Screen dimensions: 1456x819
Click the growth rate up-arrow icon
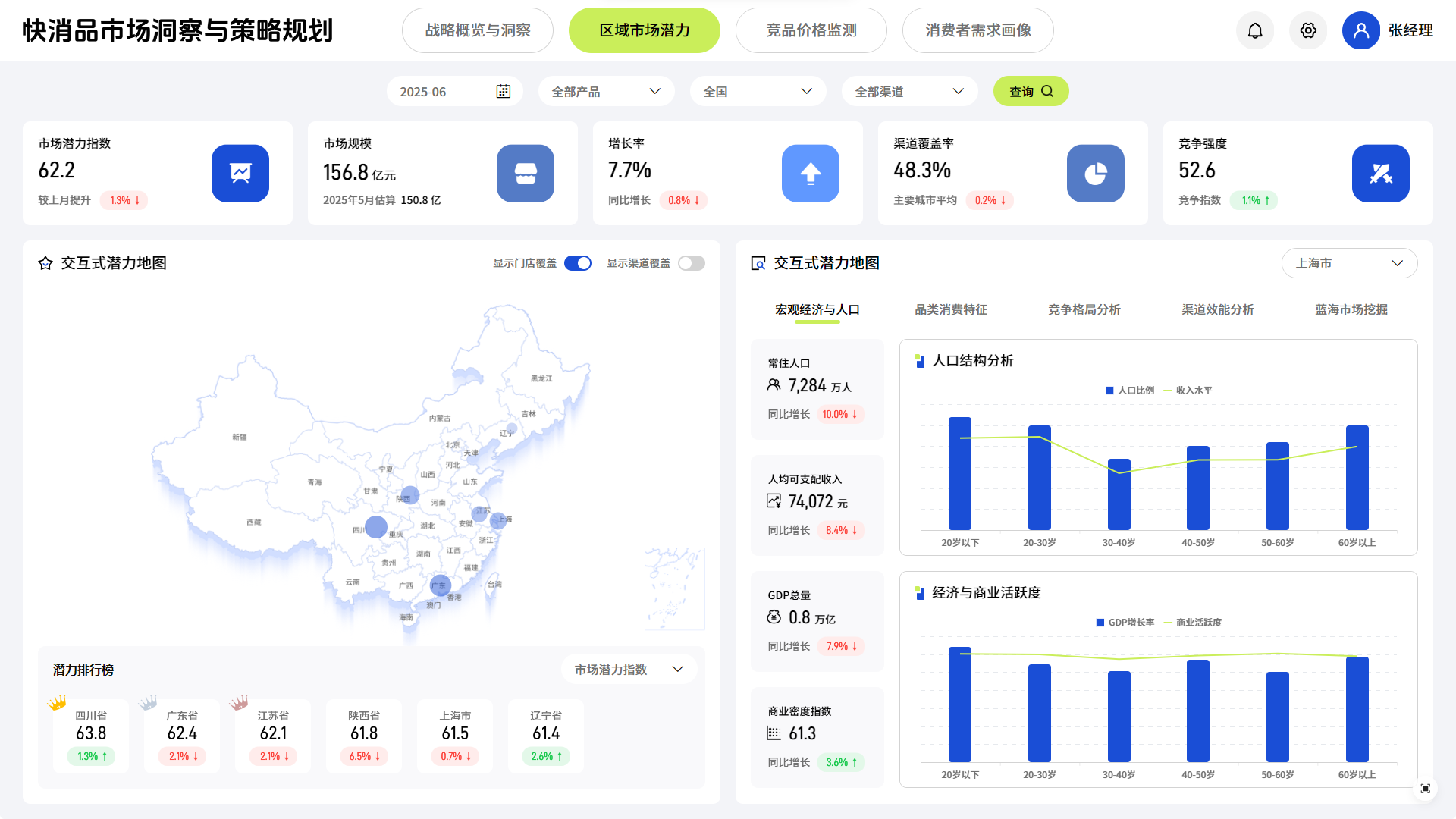point(811,174)
